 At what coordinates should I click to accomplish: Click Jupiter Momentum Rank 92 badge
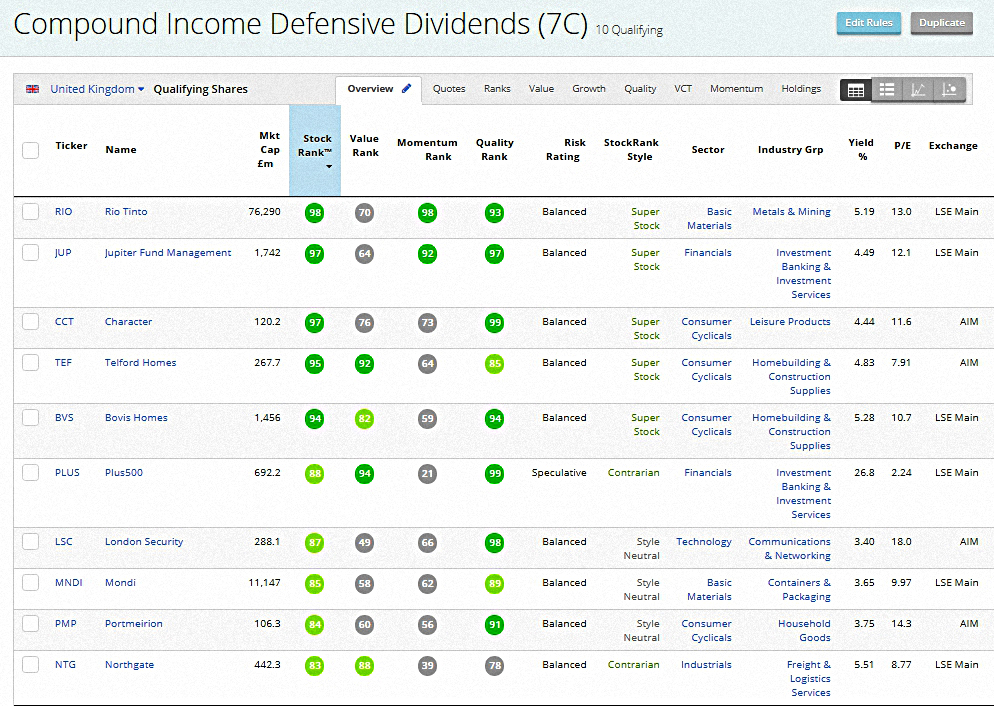point(428,254)
